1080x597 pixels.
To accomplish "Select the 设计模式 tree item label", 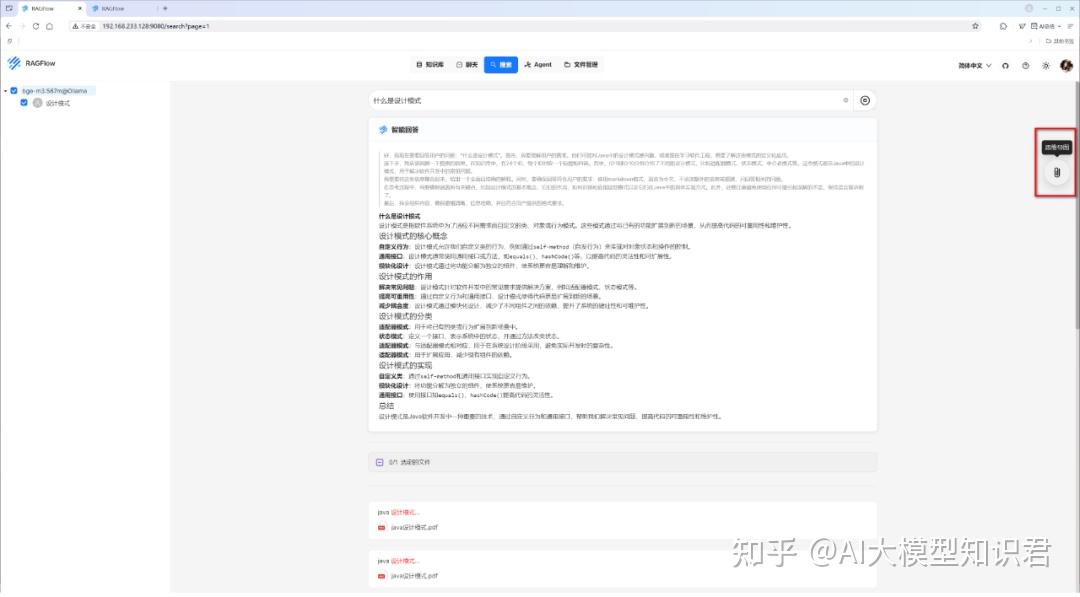I will [x=58, y=103].
